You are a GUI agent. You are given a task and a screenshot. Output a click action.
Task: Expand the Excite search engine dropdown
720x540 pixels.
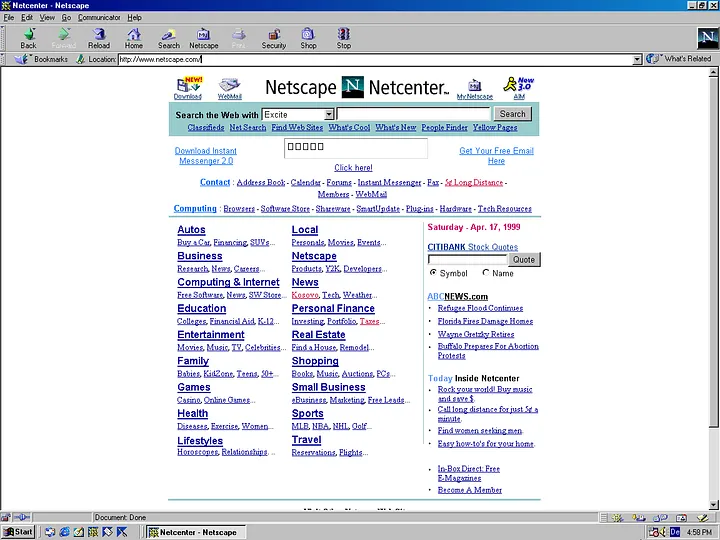coord(329,114)
